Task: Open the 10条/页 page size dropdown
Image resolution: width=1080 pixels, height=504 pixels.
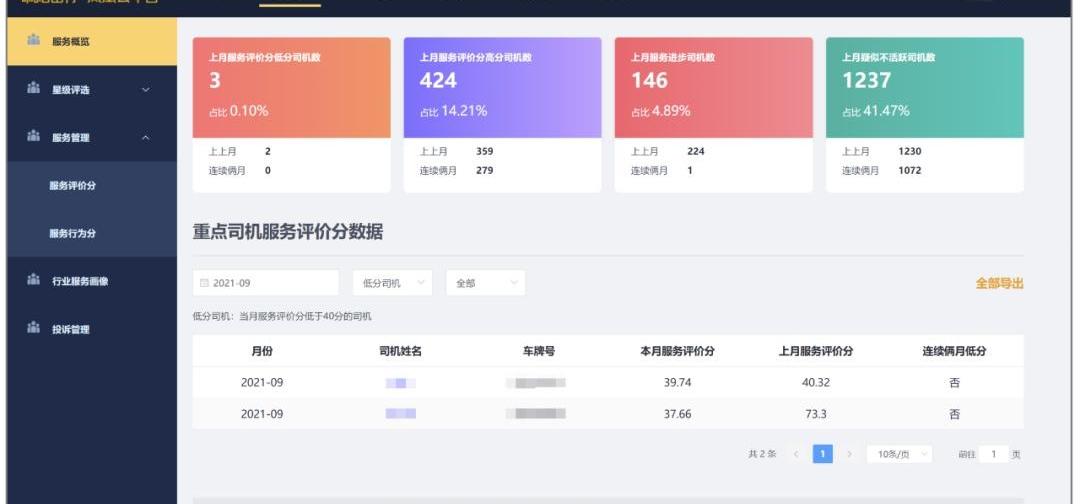Action: click(898, 454)
